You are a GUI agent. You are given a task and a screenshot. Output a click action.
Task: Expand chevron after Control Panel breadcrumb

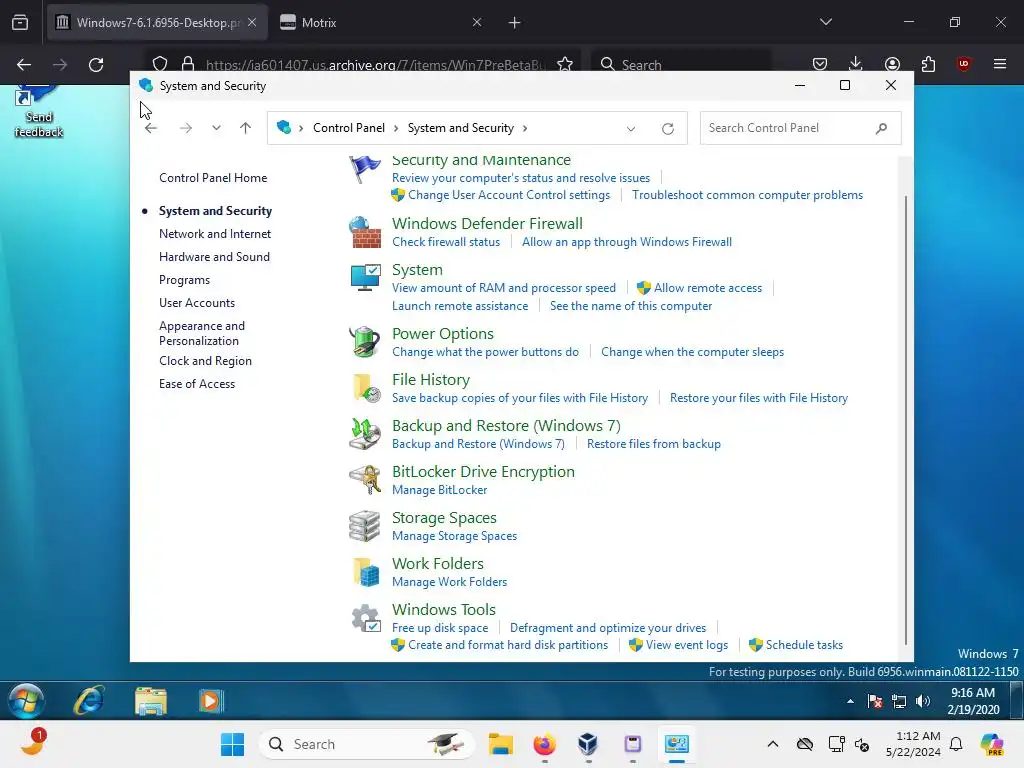[x=396, y=128]
